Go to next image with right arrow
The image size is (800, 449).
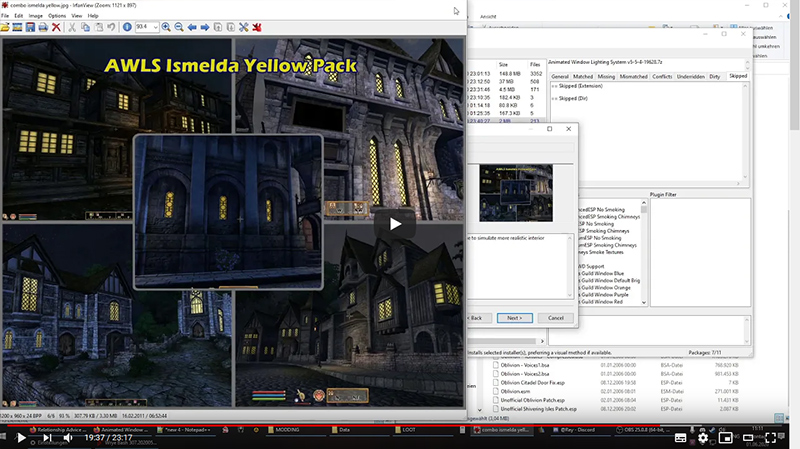coord(205,27)
